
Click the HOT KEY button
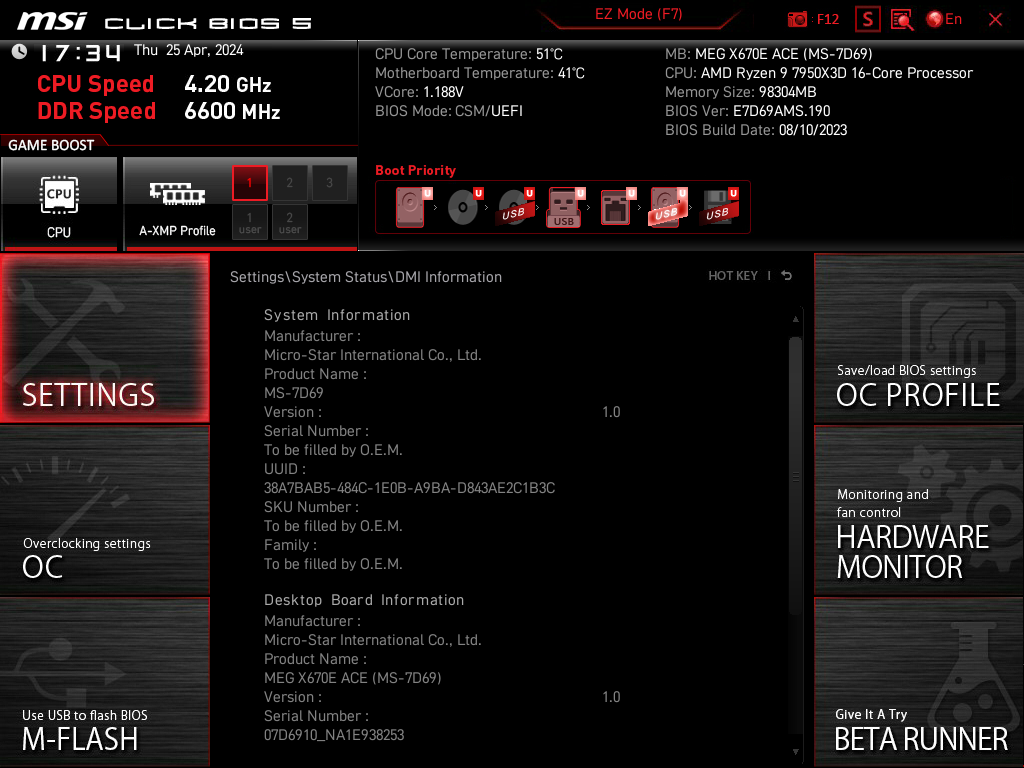click(x=733, y=276)
